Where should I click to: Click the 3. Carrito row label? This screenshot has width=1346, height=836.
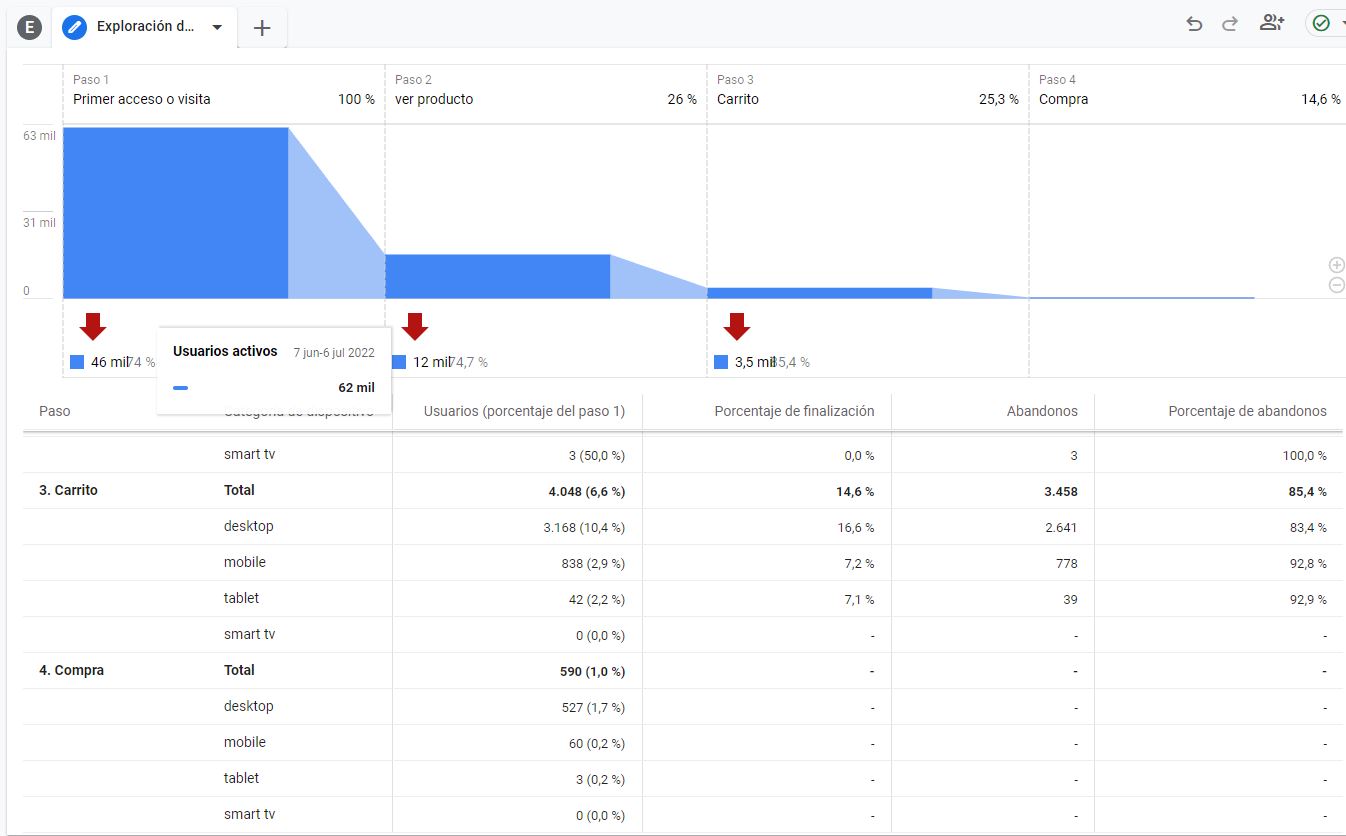[x=69, y=490]
